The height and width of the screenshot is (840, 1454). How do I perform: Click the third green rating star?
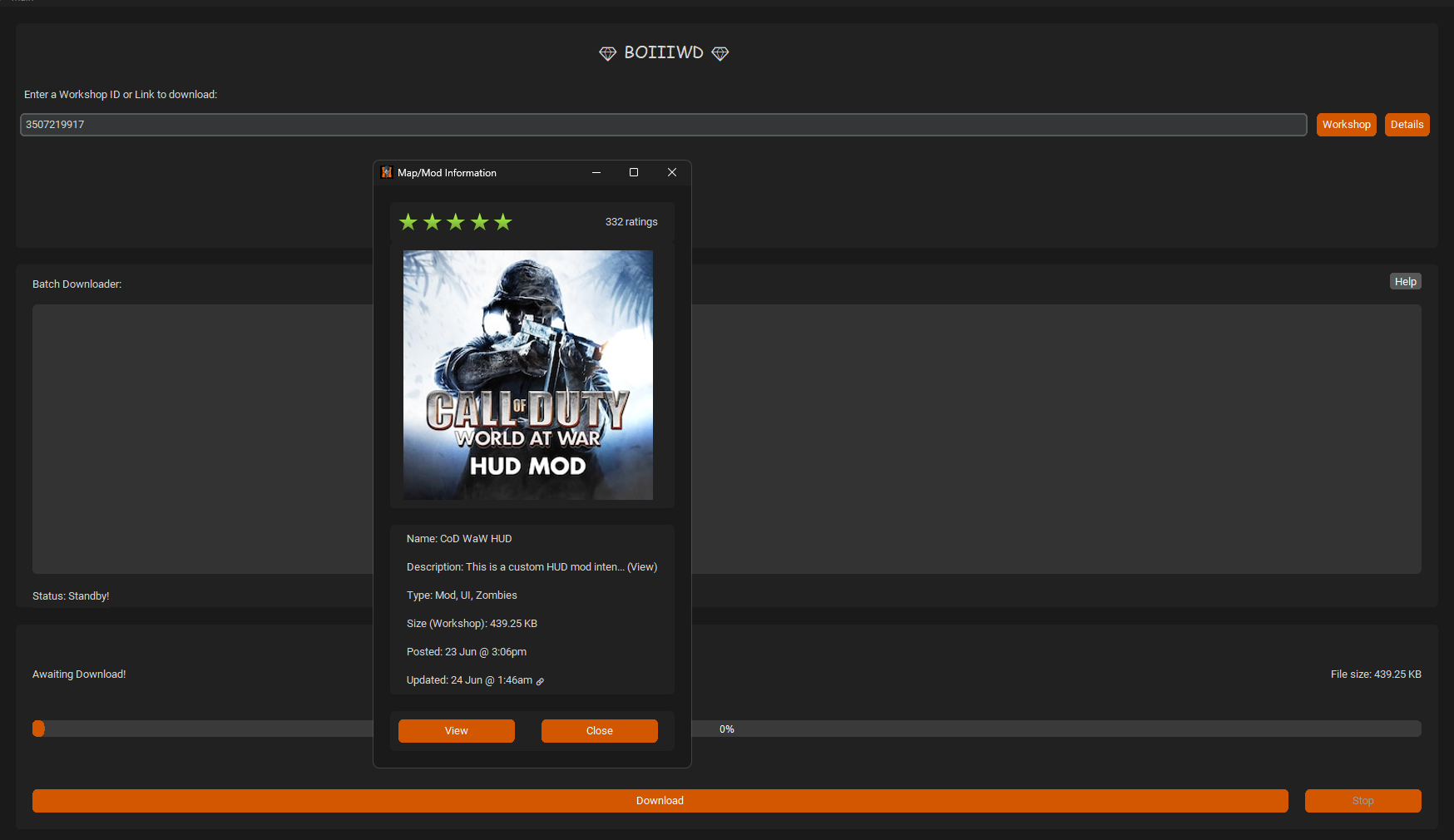[x=455, y=222]
